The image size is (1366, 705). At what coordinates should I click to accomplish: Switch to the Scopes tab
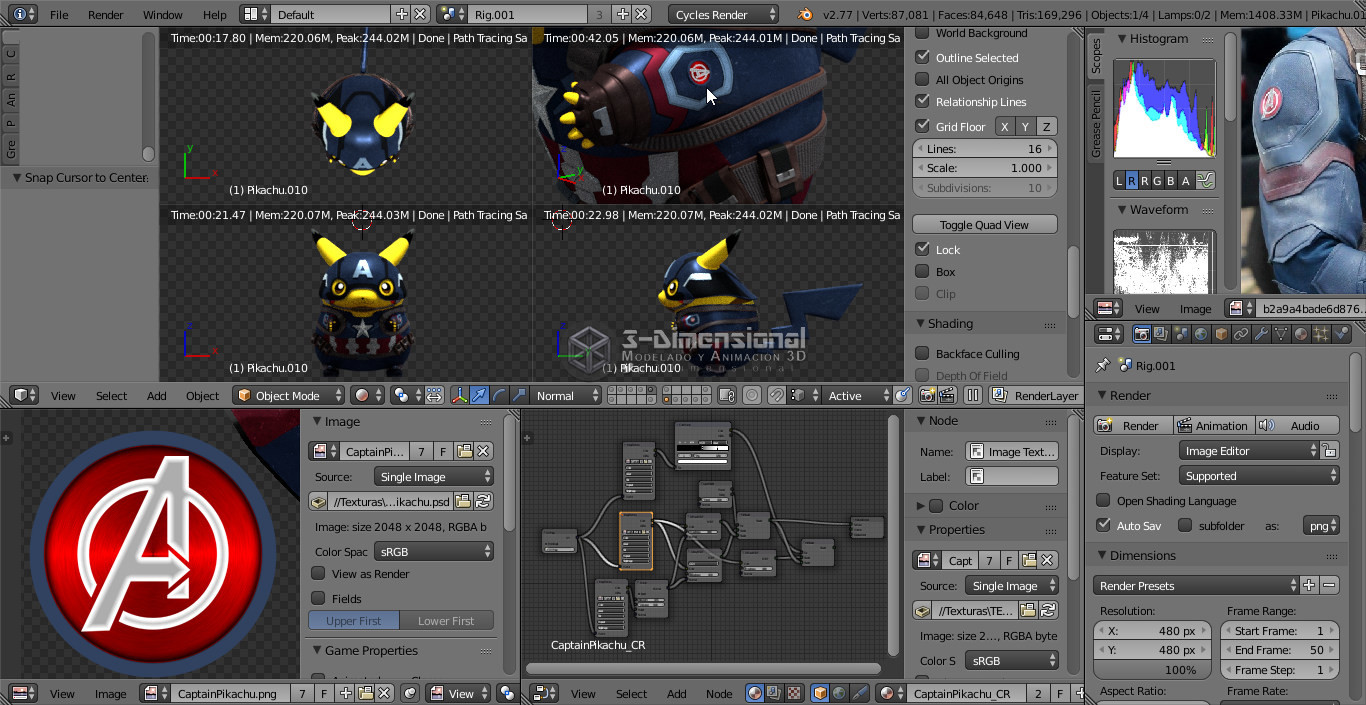(1096, 58)
